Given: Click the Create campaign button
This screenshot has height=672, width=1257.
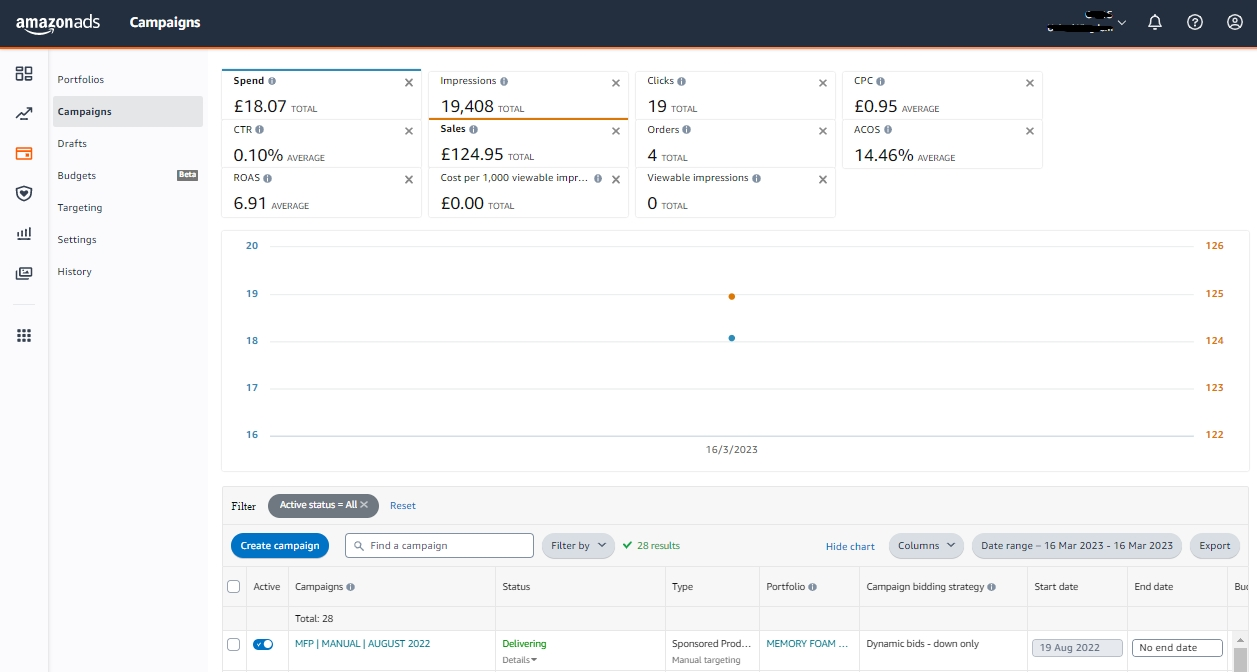Looking at the screenshot, I should (280, 546).
